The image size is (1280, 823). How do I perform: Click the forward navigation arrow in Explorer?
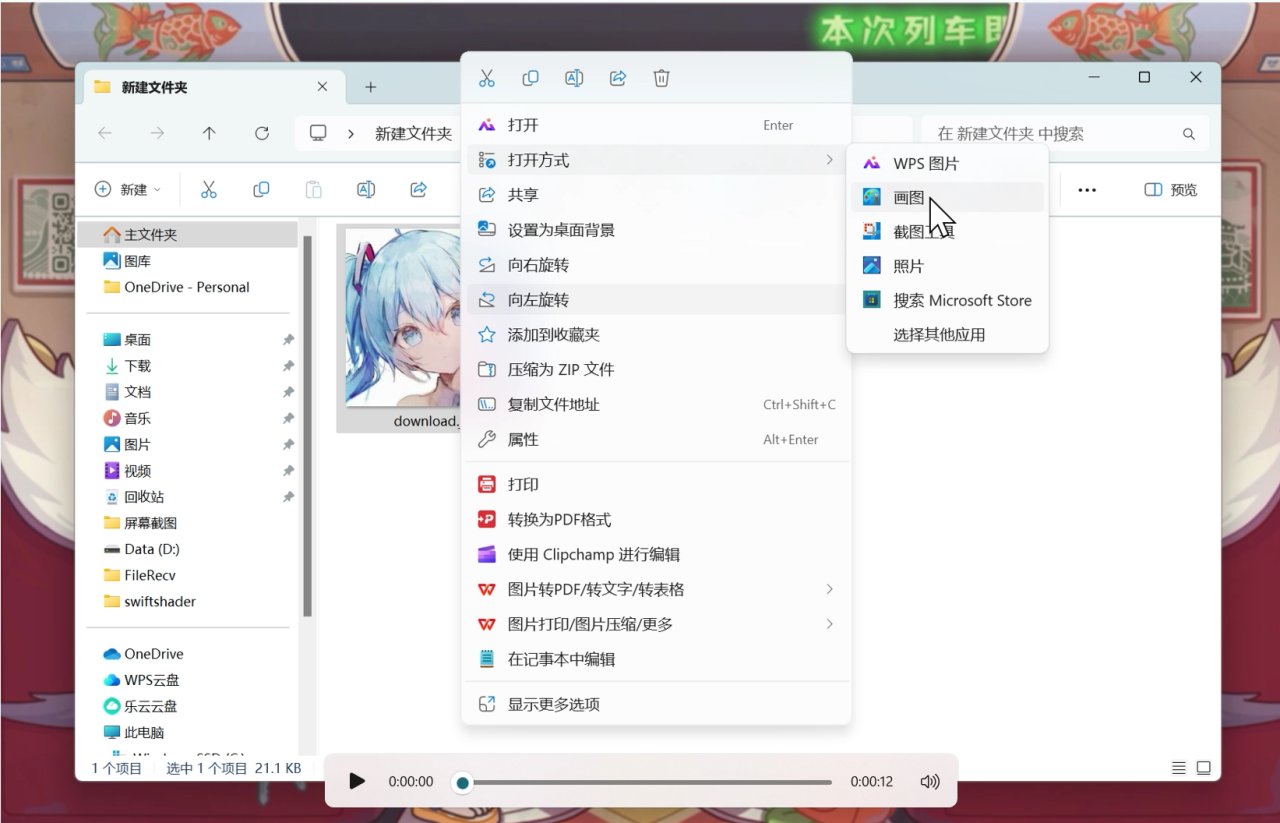(157, 133)
